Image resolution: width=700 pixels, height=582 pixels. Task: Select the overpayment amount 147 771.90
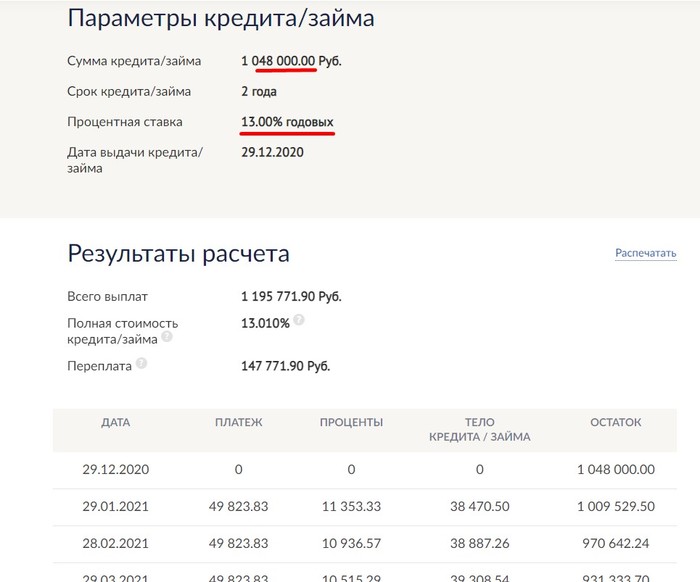click(285, 366)
